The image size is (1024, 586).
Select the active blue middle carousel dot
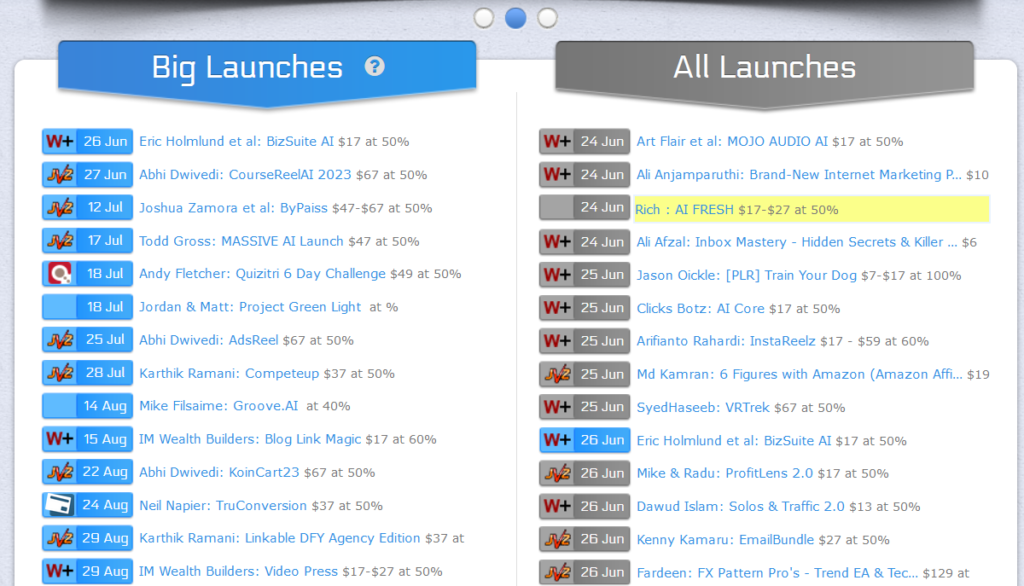(x=516, y=18)
